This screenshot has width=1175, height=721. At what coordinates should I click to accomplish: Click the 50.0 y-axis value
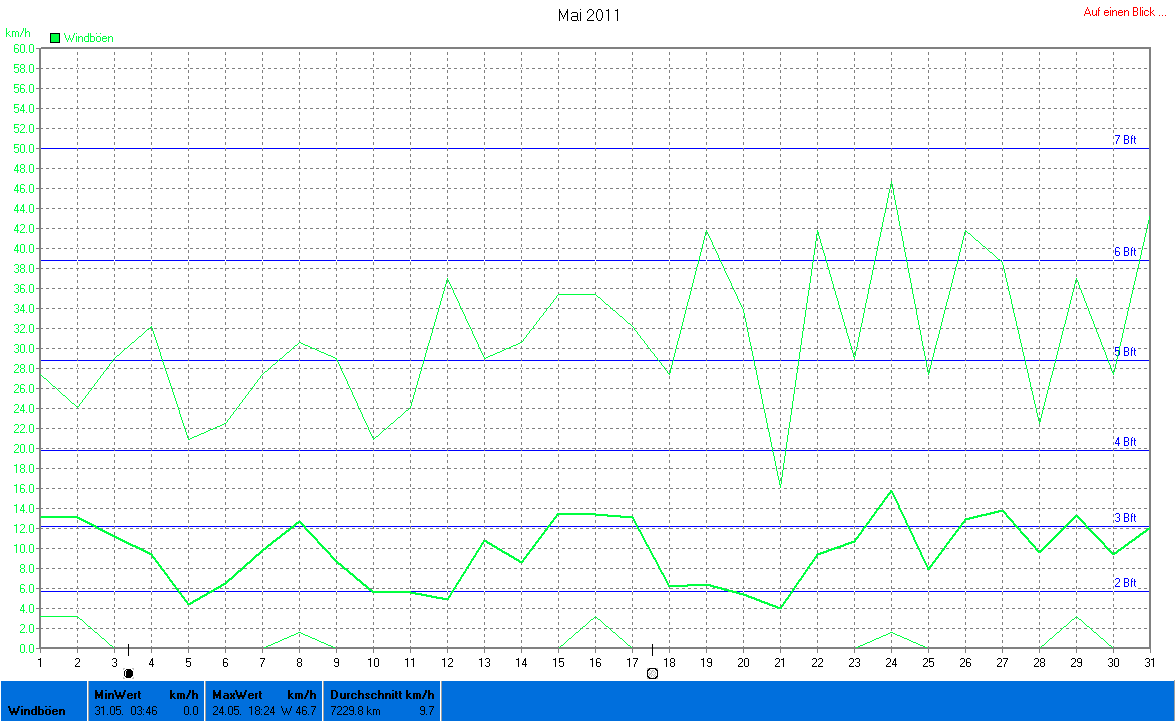(x=24, y=148)
